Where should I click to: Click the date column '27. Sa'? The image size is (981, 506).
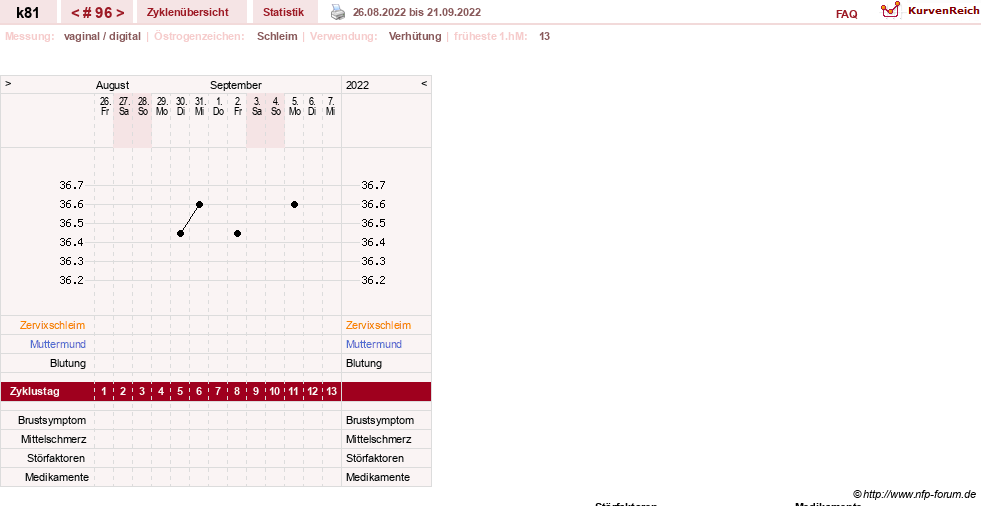[x=124, y=106]
